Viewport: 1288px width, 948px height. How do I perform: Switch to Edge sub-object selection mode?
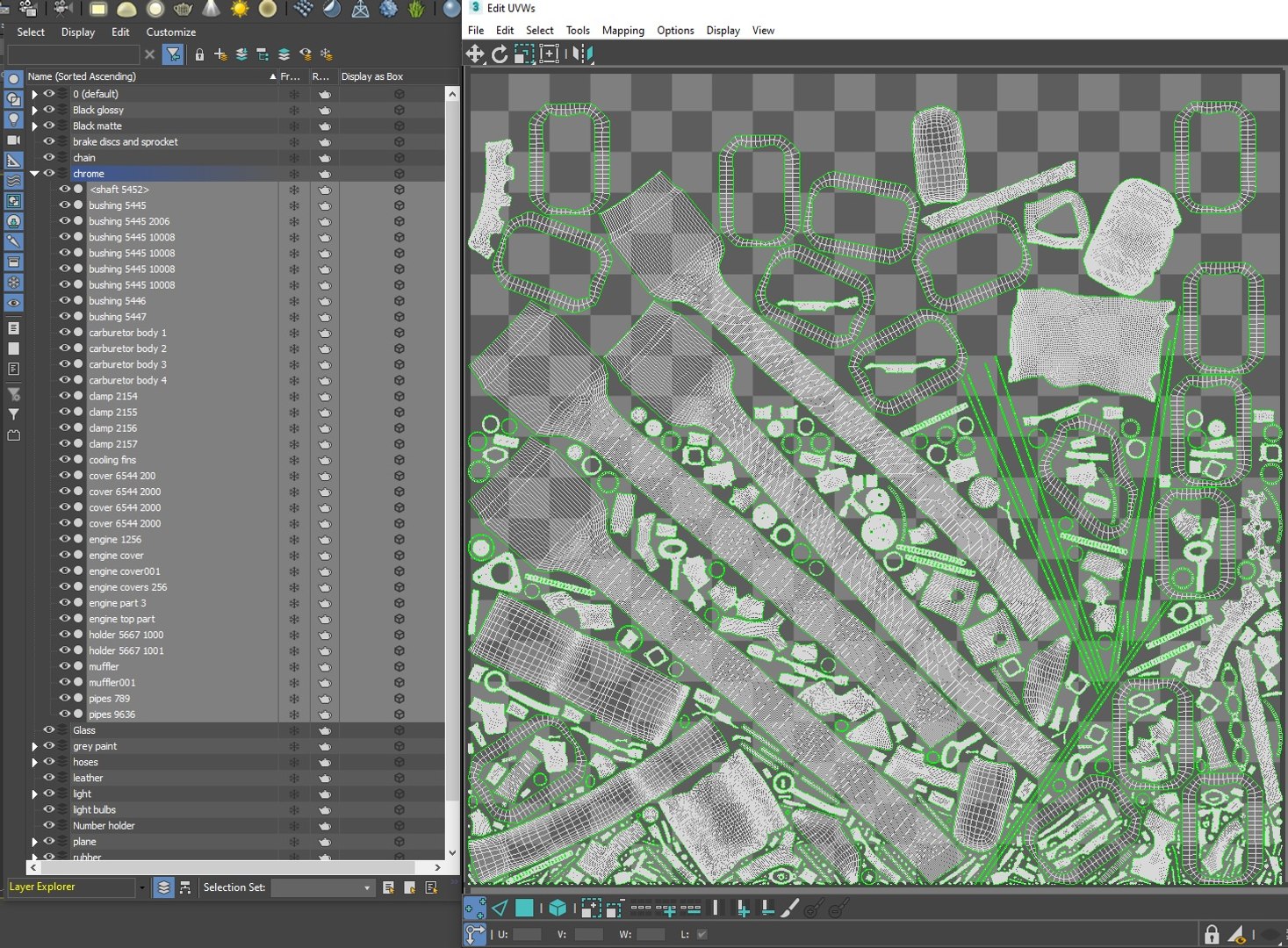pyautogui.click(x=500, y=908)
